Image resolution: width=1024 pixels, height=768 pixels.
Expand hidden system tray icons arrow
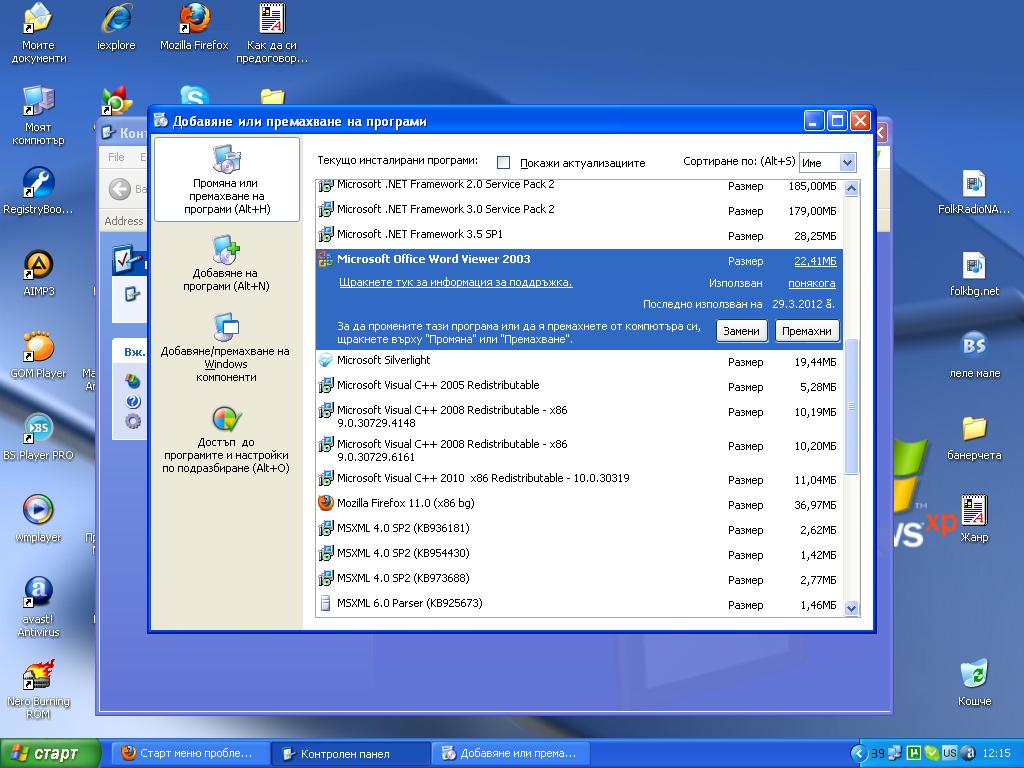(858, 753)
